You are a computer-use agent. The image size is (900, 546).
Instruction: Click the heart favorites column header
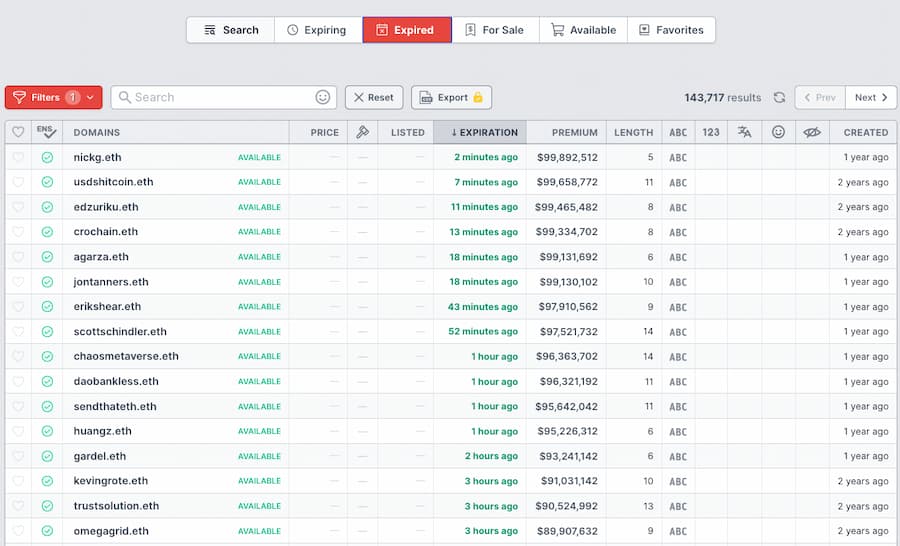[x=18, y=132]
